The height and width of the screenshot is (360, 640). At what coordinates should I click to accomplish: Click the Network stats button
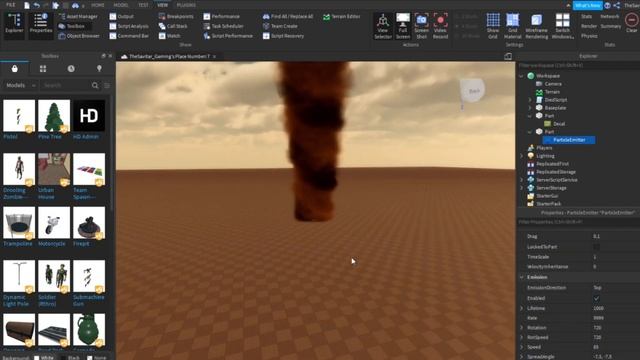610,16
